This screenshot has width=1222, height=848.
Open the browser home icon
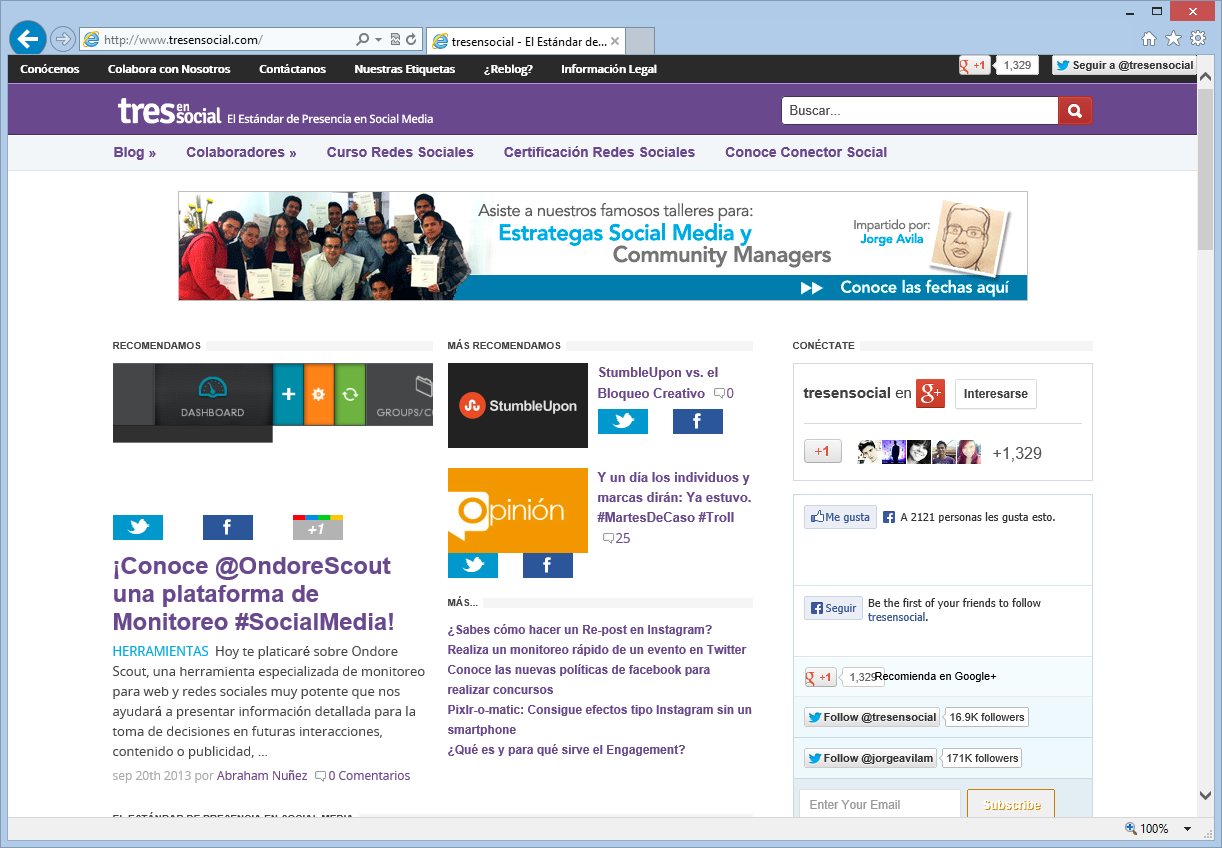pos(1149,39)
